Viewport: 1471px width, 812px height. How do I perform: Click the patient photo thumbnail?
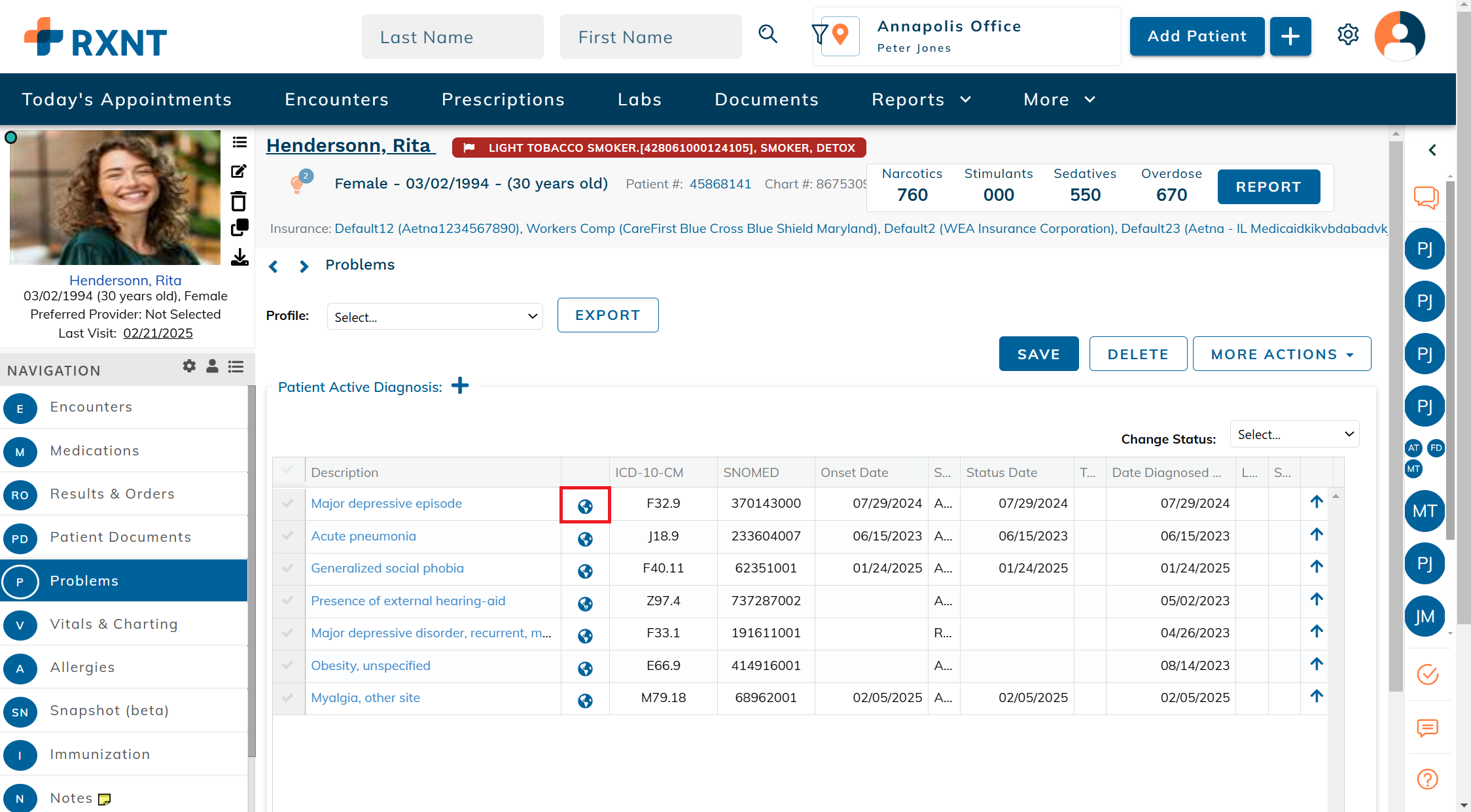pos(115,197)
